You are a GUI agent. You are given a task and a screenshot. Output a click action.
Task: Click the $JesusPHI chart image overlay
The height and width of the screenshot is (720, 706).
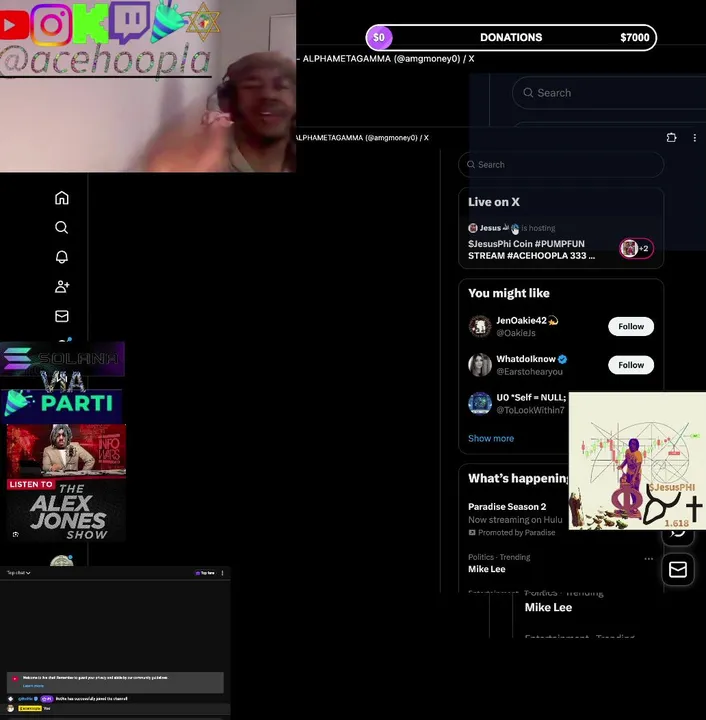pyautogui.click(x=637, y=461)
